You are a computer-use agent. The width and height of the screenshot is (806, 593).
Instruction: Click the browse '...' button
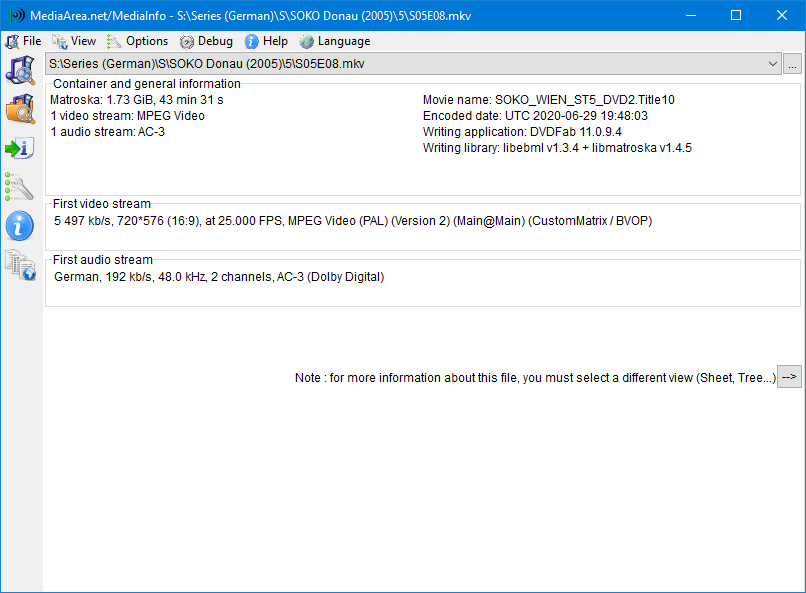(x=792, y=64)
